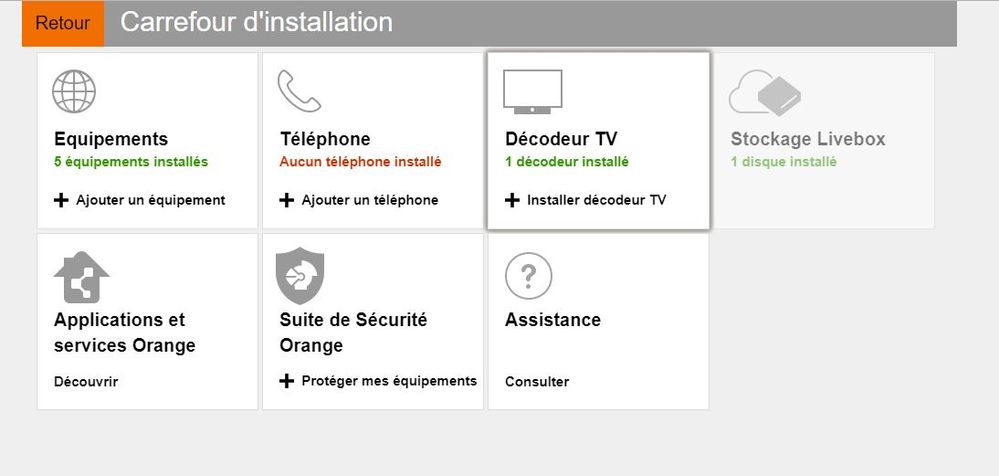999x476 pixels.
Task: Click the Suite de Sécurité shield icon
Action: pyautogui.click(x=300, y=275)
